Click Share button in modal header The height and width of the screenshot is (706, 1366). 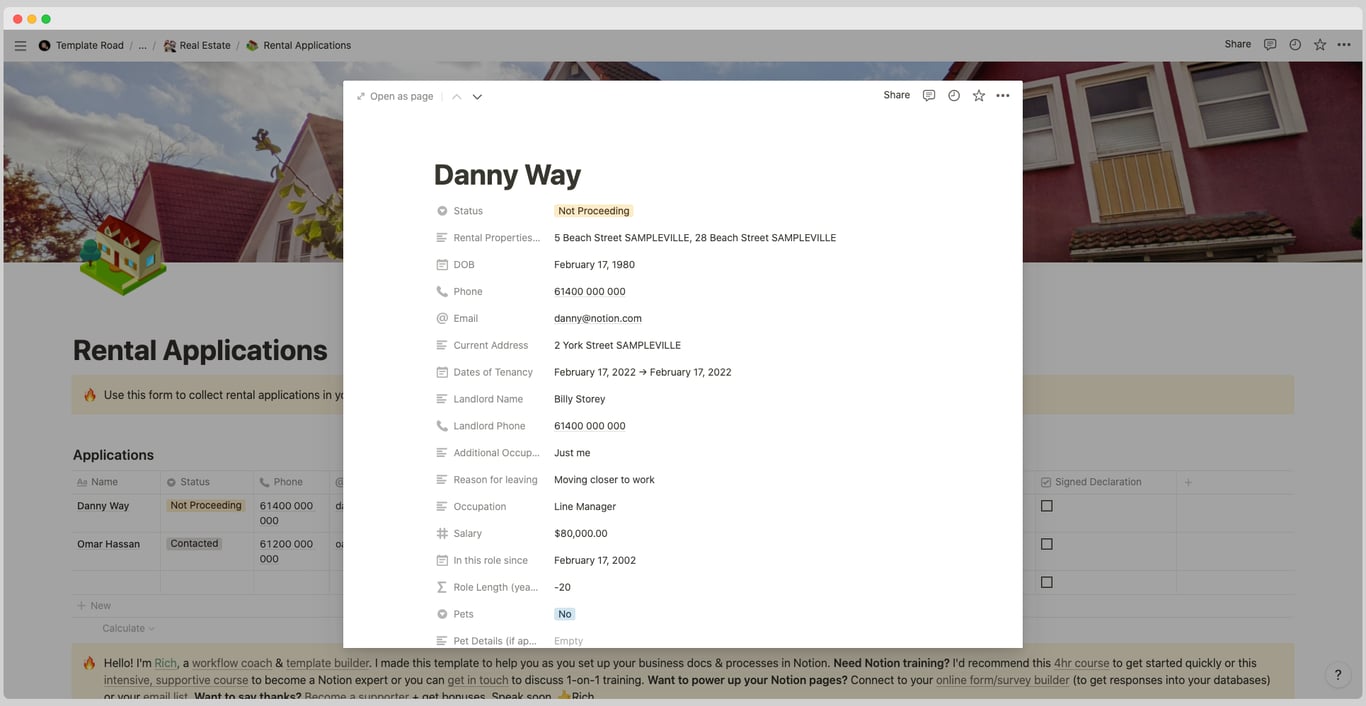pyautogui.click(x=897, y=95)
